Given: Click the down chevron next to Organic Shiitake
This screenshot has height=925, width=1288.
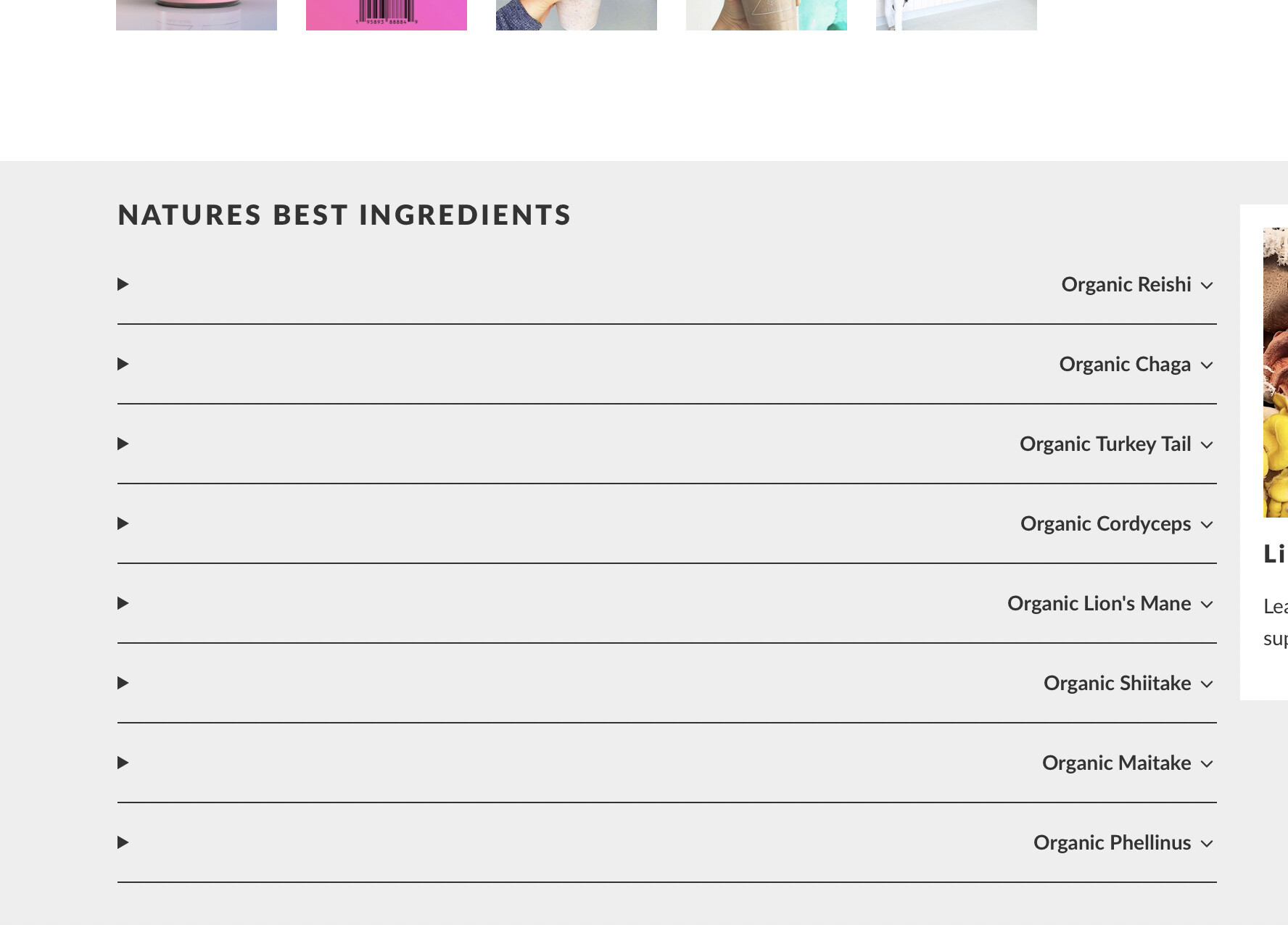Looking at the screenshot, I should (1207, 684).
